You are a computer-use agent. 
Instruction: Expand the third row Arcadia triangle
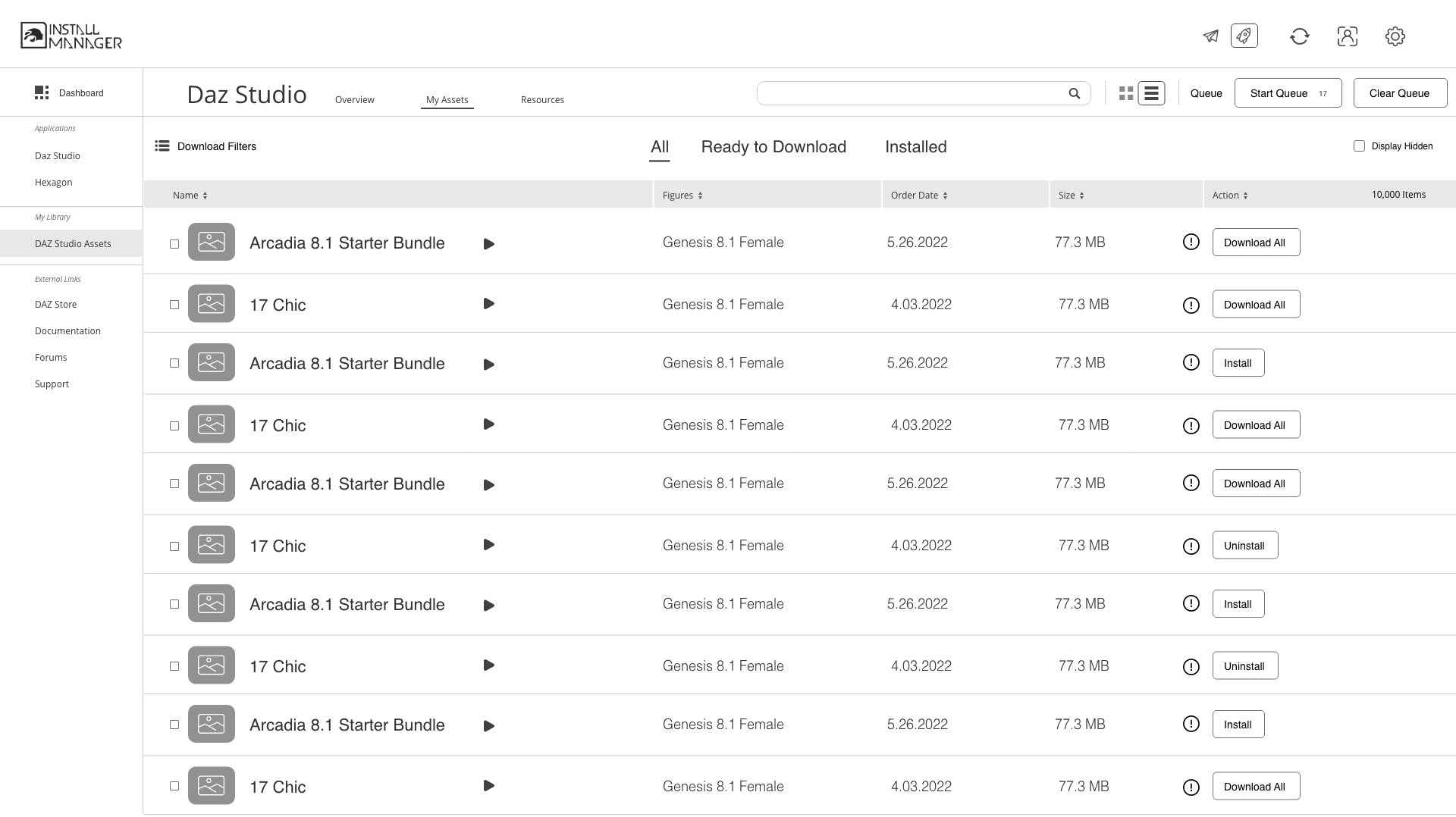point(489,365)
